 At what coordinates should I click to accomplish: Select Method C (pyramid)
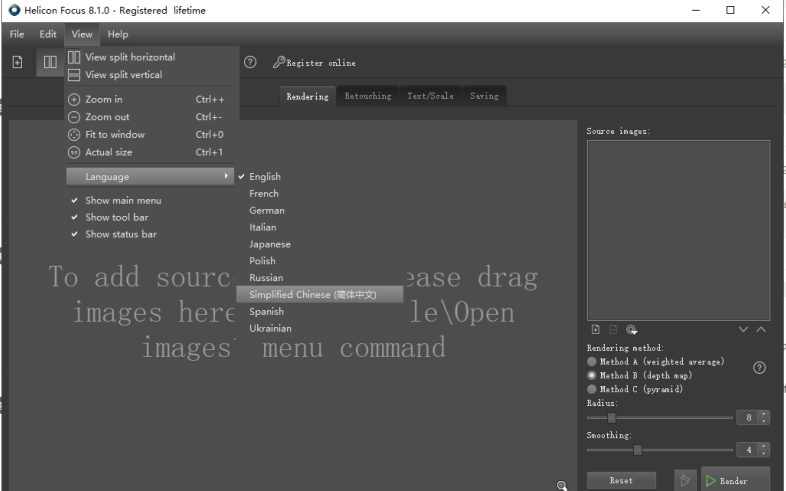(635, 389)
